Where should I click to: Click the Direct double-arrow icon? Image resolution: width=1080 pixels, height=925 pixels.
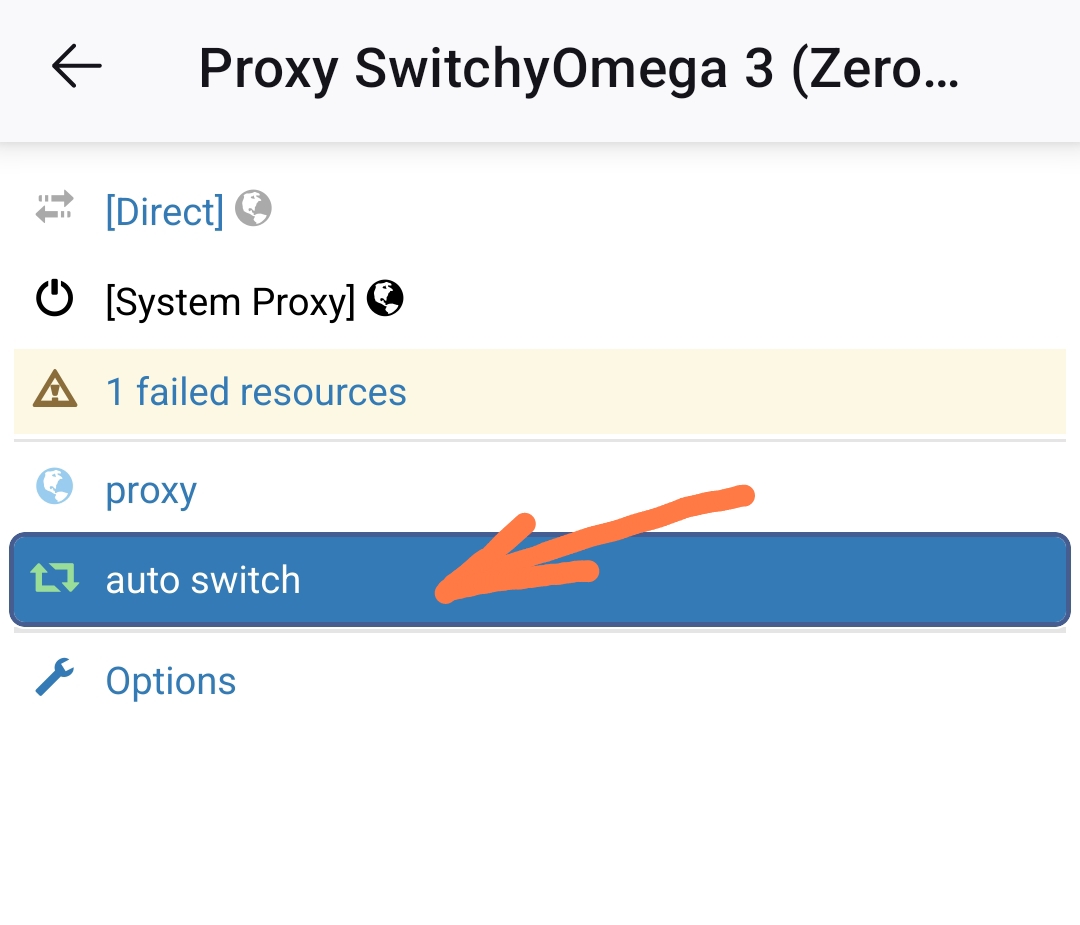(55, 207)
